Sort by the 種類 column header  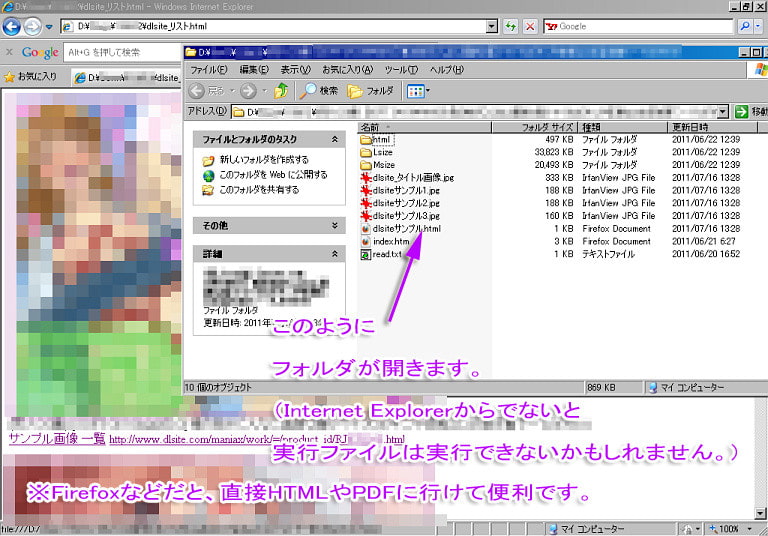coord(623,127)
